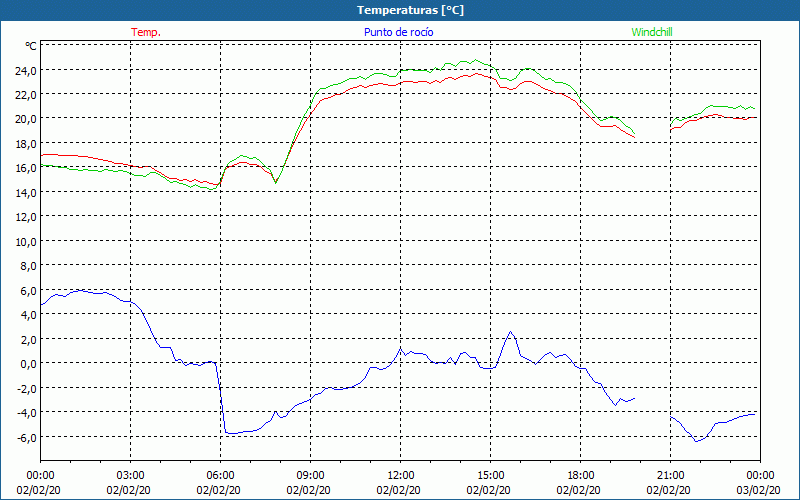Click the '-4,0' y-axis value
Viewport: 800px width, 500px height.
point(26,413)
